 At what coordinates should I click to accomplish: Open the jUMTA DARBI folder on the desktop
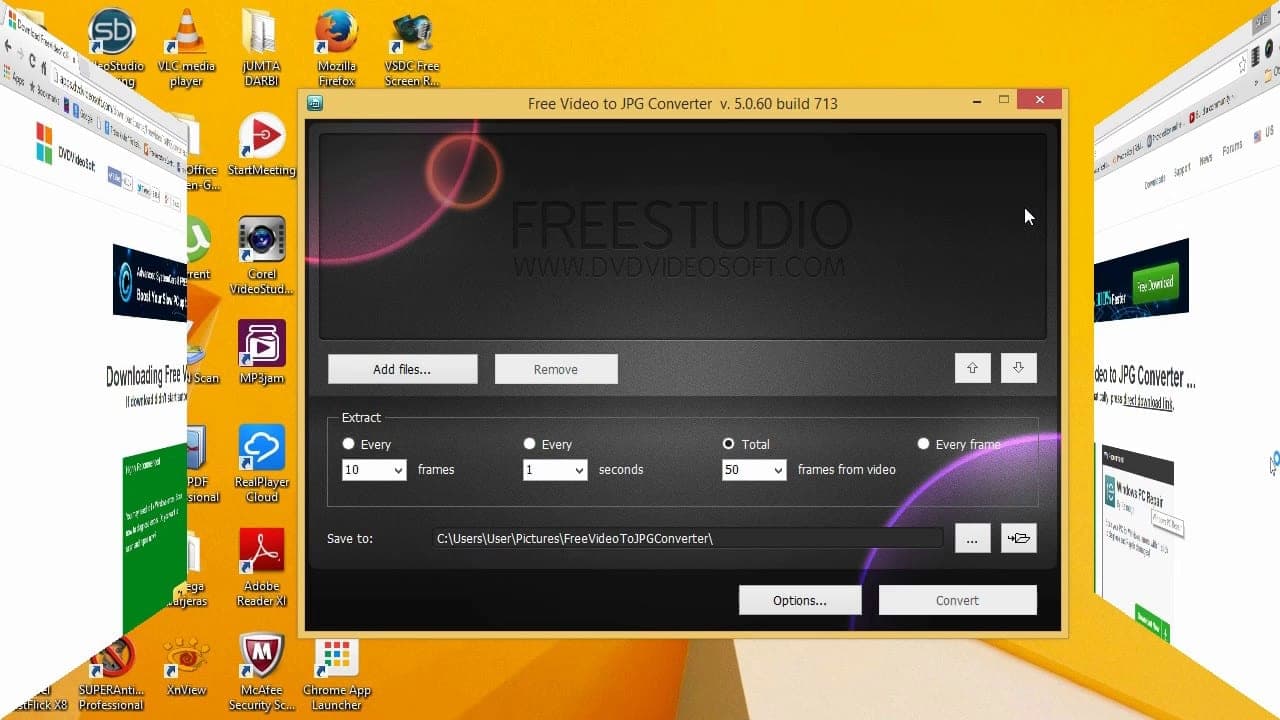tap(260, 48)
